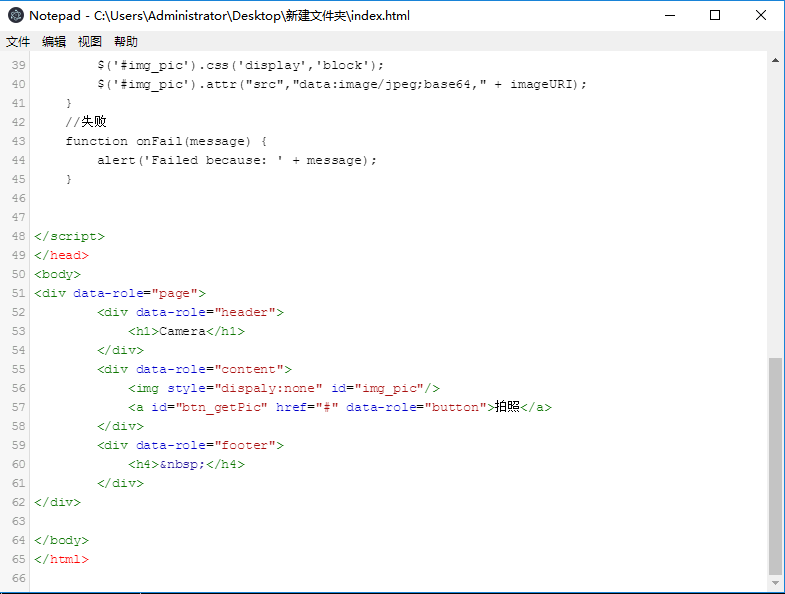Click the Notepad app icon in title bar
Screen dimensions: 785x594
(x=16, y=16)
